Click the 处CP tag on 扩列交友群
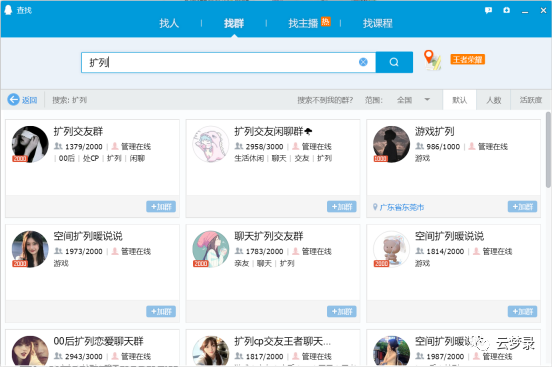 pyautogui.click(x=91, y=158)
